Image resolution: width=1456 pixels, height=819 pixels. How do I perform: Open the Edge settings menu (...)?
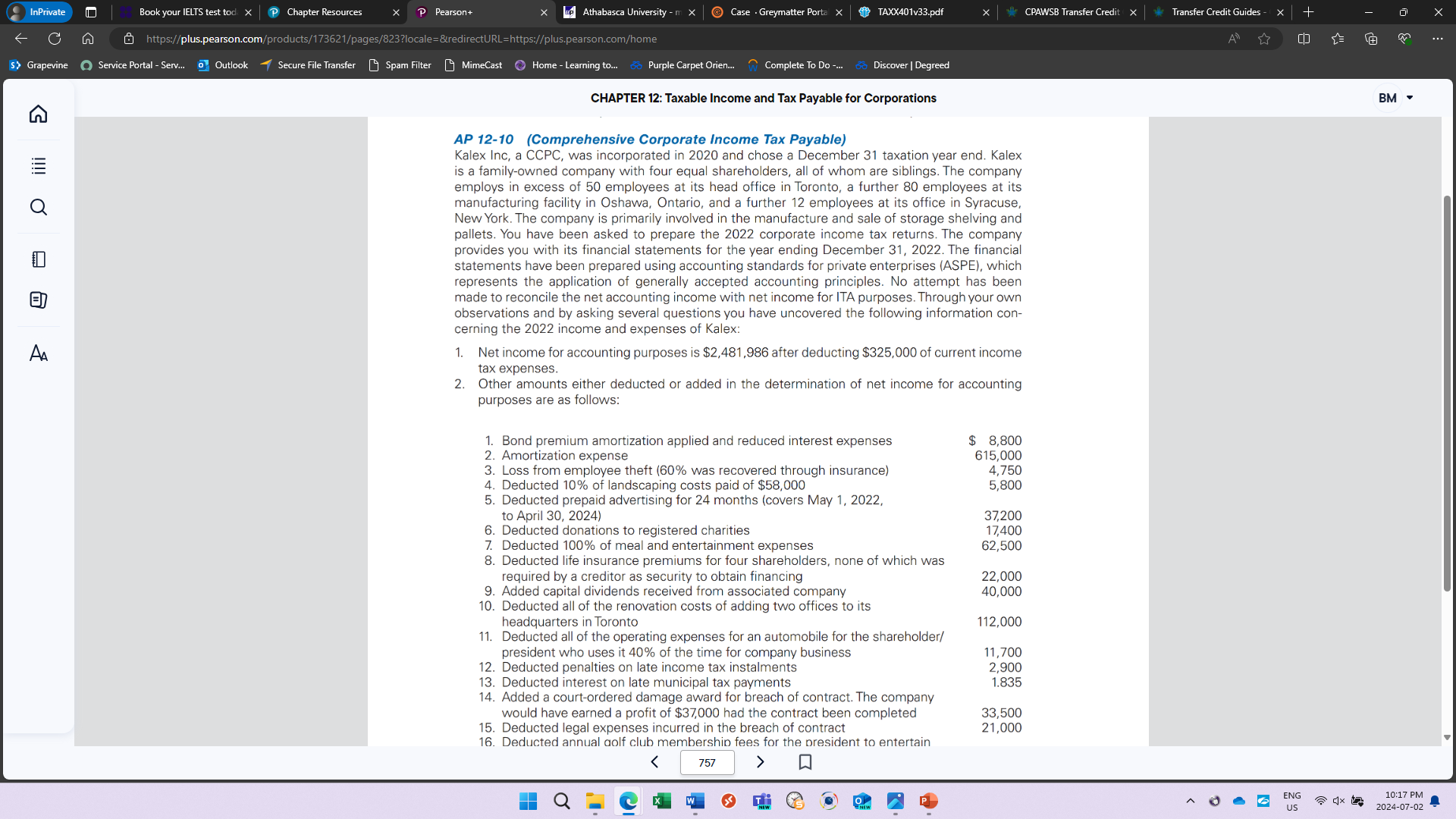pos(1439,39)
